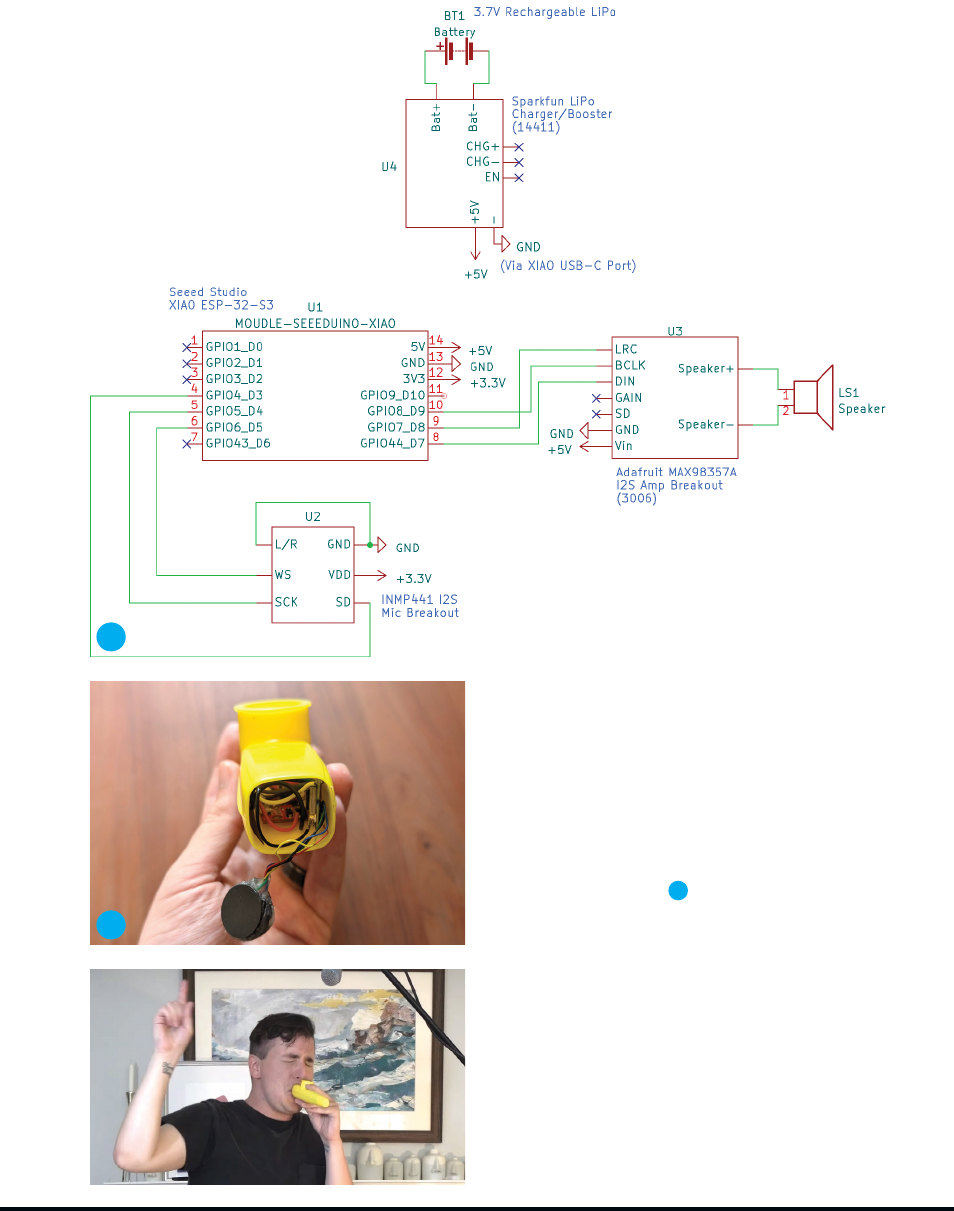This screenshot has width=954, height=1211.
Task: Click the 'LRC' pin on the amp
Action: pyautogui.click(x=626, y=349)
